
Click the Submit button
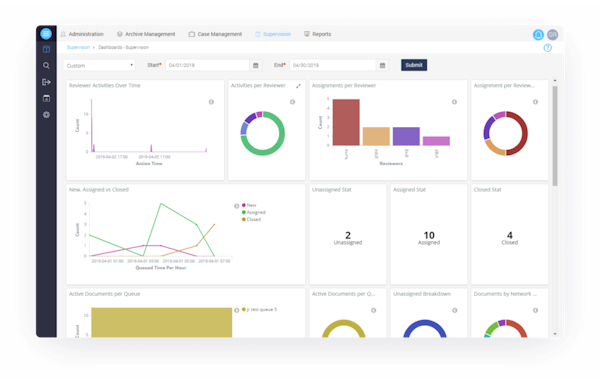[414, 65]
